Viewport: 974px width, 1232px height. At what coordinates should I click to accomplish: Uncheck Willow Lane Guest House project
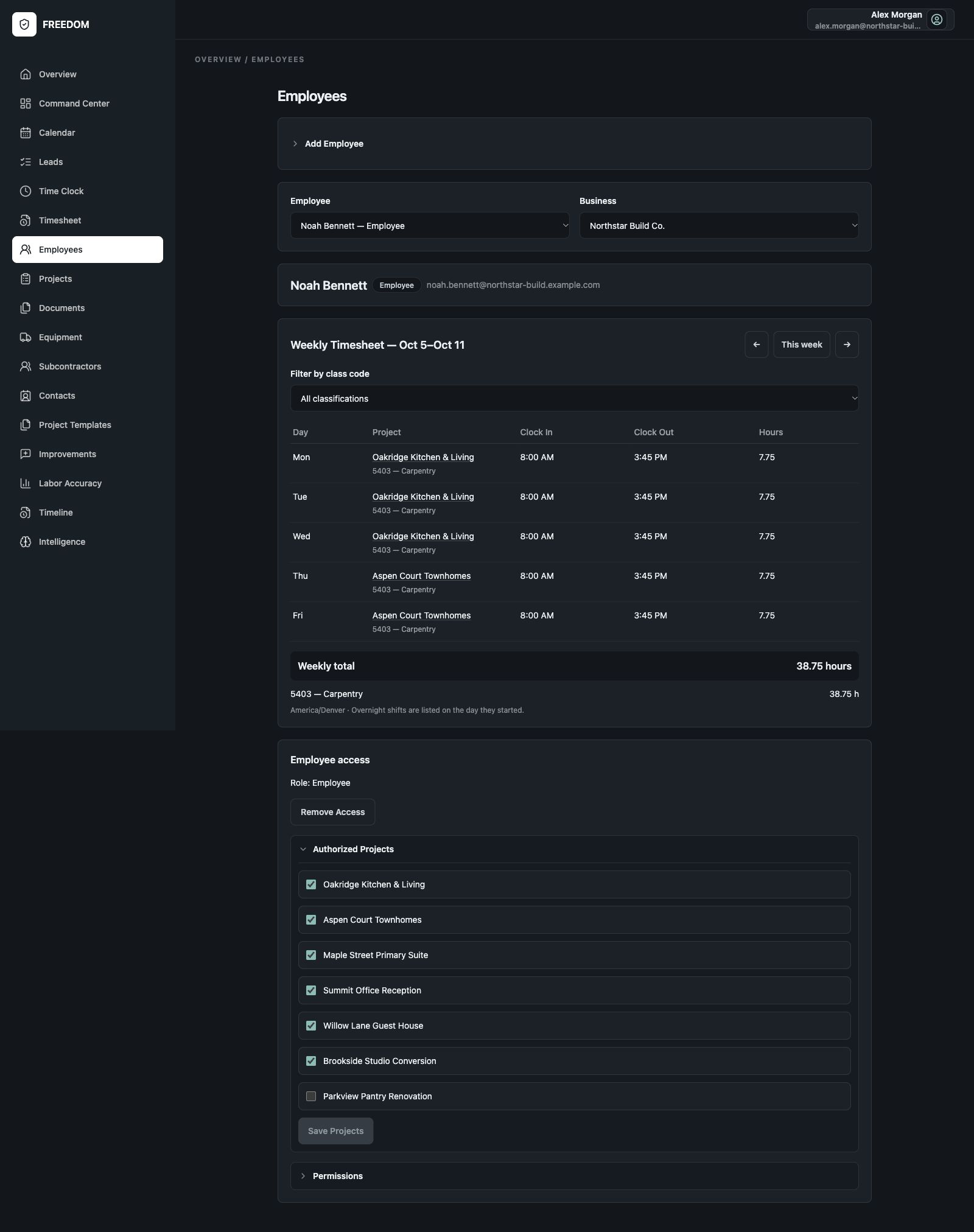(x=311, y=1026)
